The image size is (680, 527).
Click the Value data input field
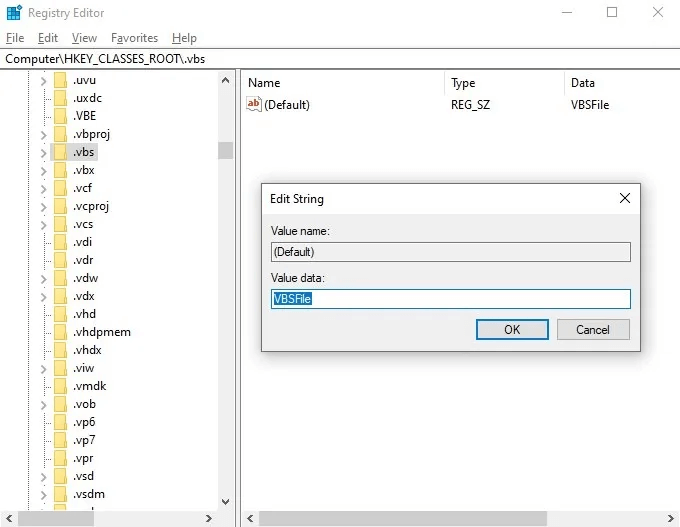[451, 299]
